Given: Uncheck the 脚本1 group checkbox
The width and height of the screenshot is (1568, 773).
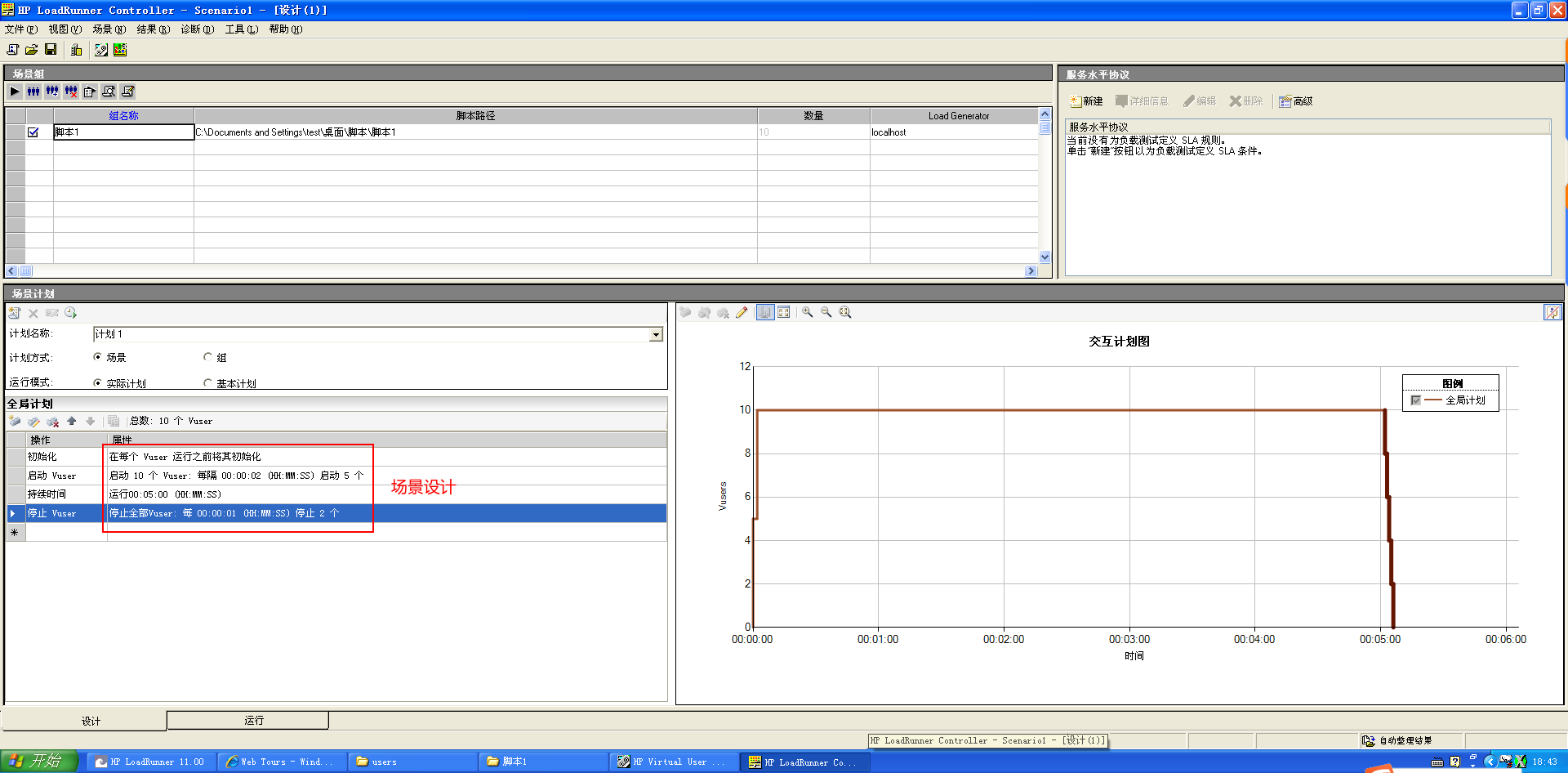Looking at the screenshot, I should (x=33, y=132).
